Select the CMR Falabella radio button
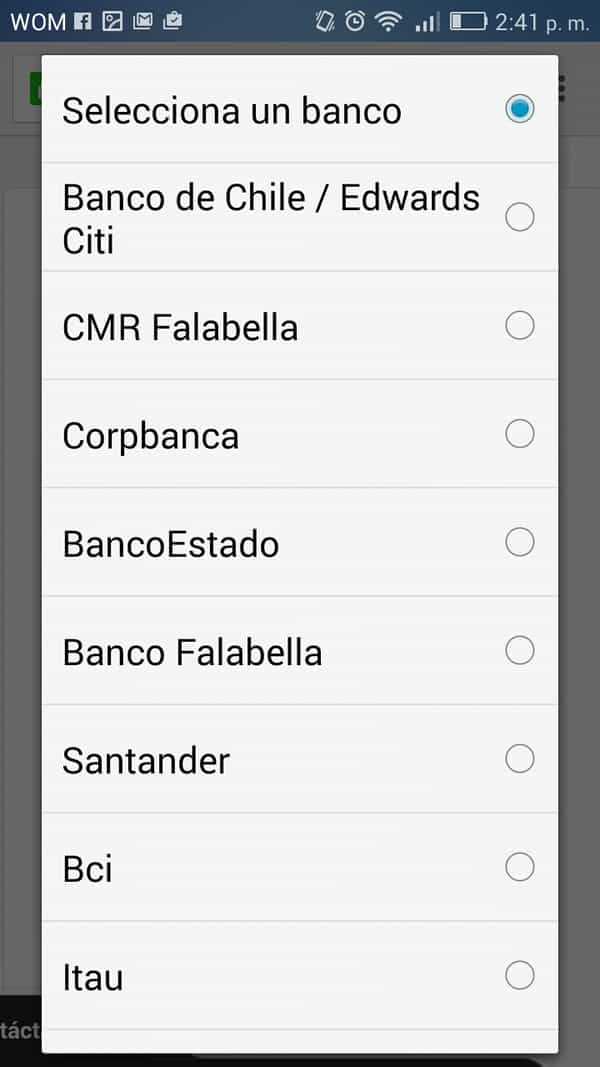 519,326
